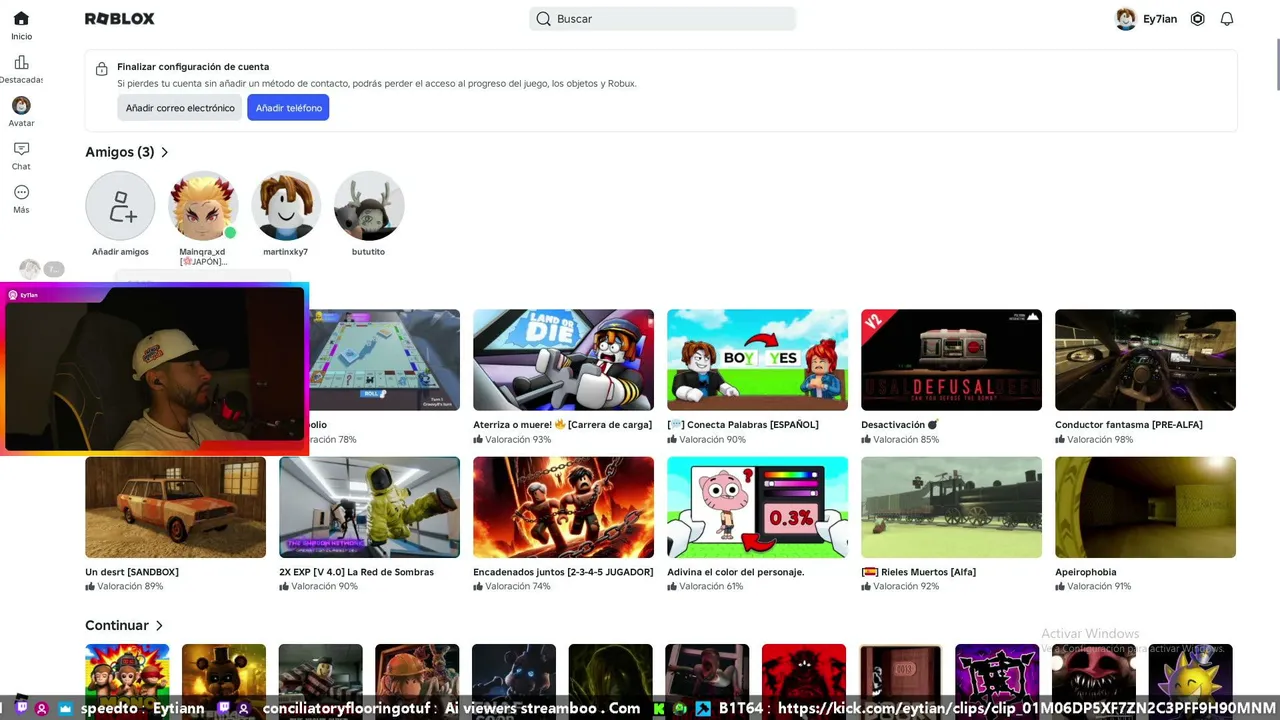Click the padlock icon in account banner

(x=101, y=69)
